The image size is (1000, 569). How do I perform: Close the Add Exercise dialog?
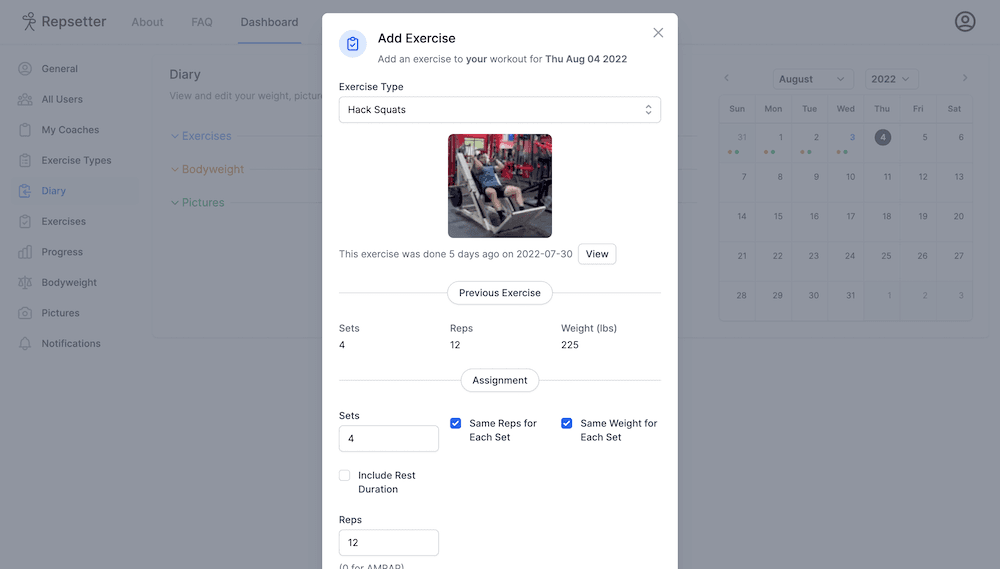658,33
